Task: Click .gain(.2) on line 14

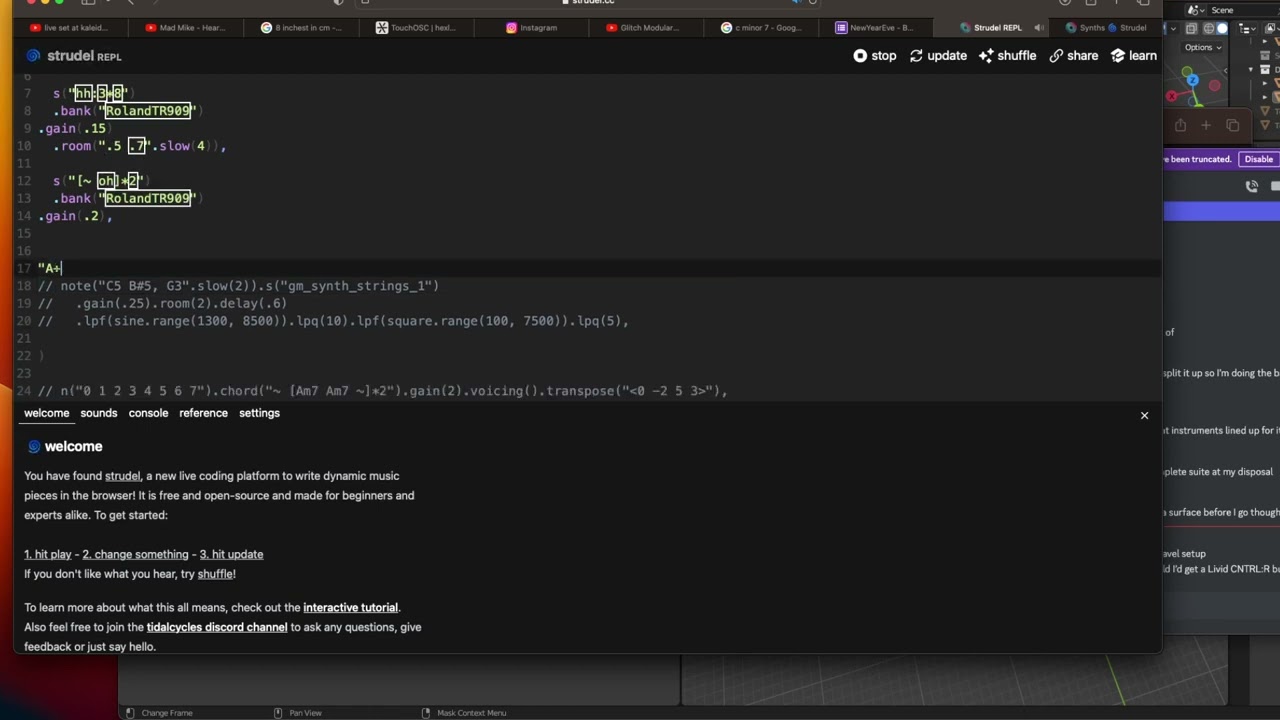Action: [76, 216]
